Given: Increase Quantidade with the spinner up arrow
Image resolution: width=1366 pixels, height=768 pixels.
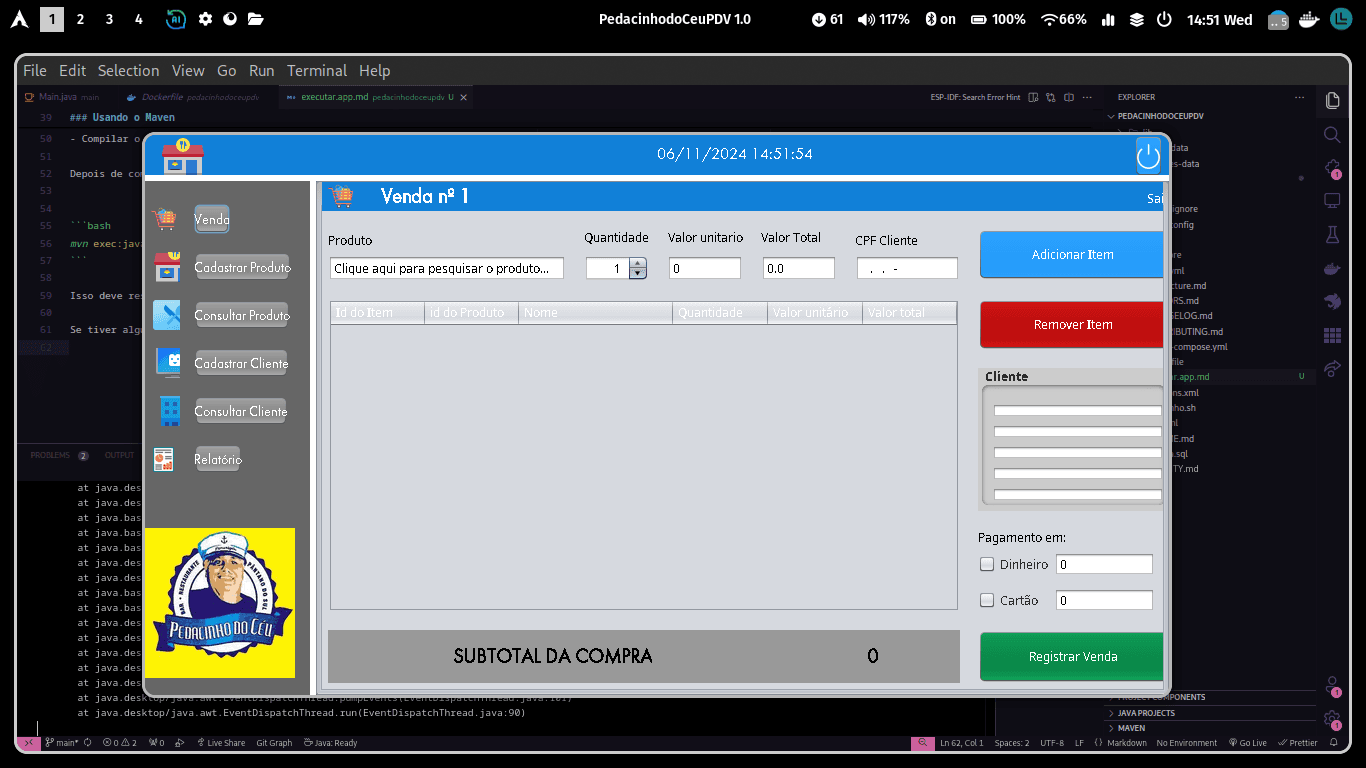Looking at the screenshot, I should [x=638, y=264].
